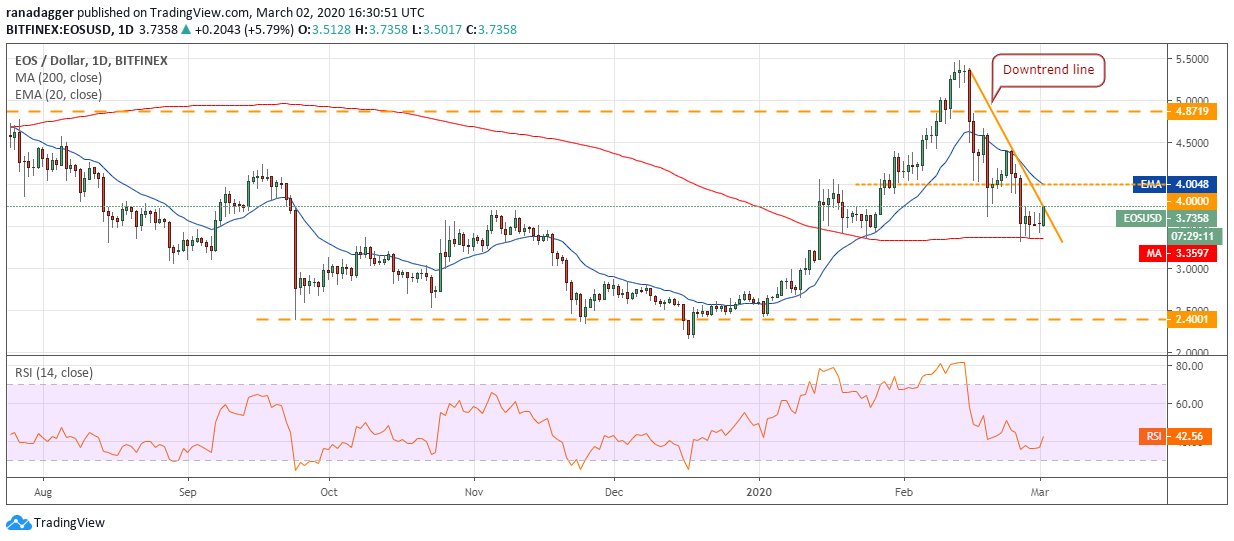The height and width of the screenshot is (541, 1234).
Task: Click the 4.5000 price axis label
Action: click(x=1192, y=143)
